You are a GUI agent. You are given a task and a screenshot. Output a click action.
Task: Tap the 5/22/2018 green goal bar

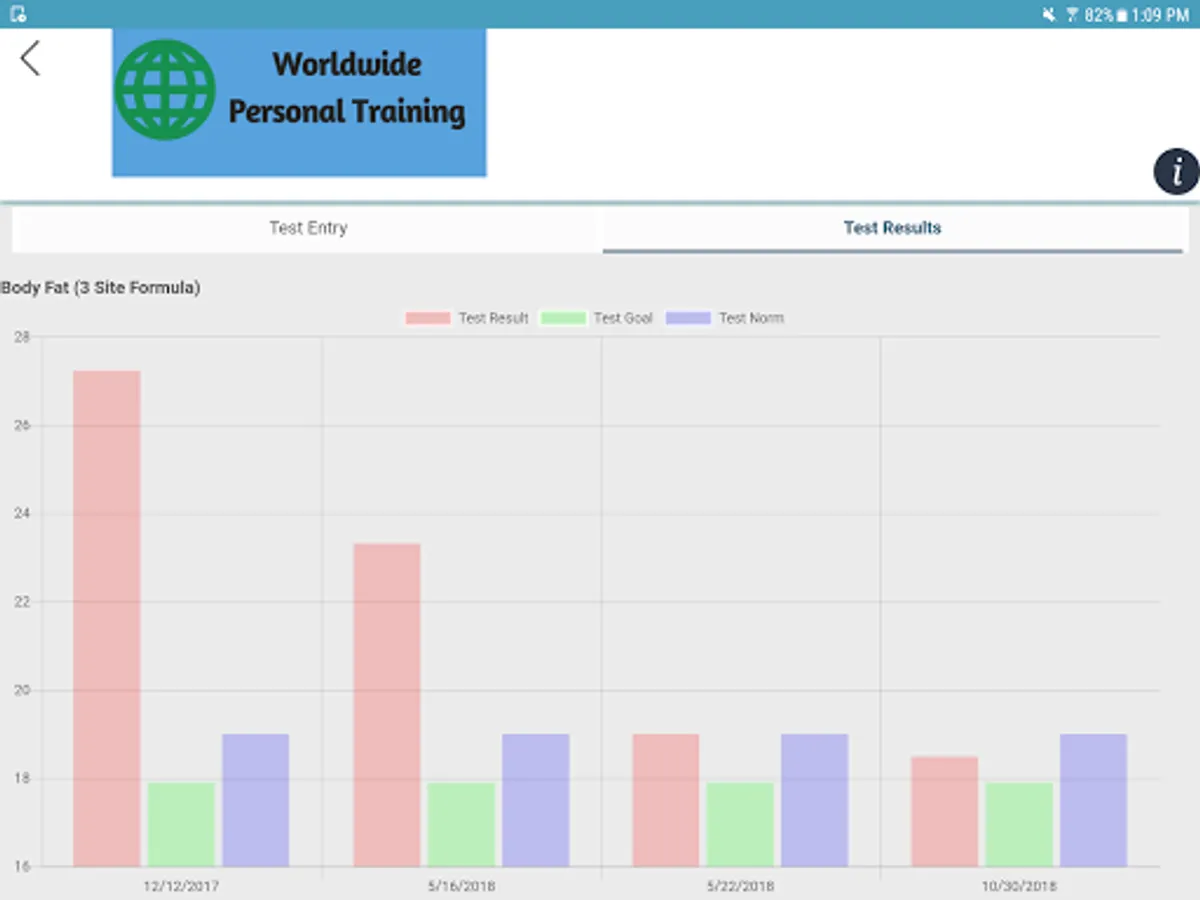tap(740, 824)
